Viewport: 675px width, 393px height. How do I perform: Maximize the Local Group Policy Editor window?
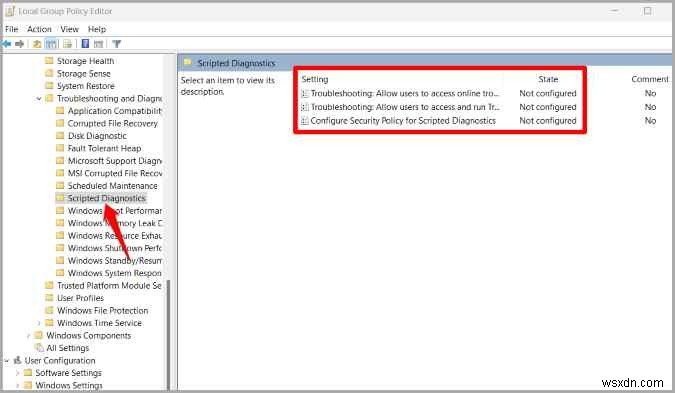pyautogui.click(x=647, y=11)
